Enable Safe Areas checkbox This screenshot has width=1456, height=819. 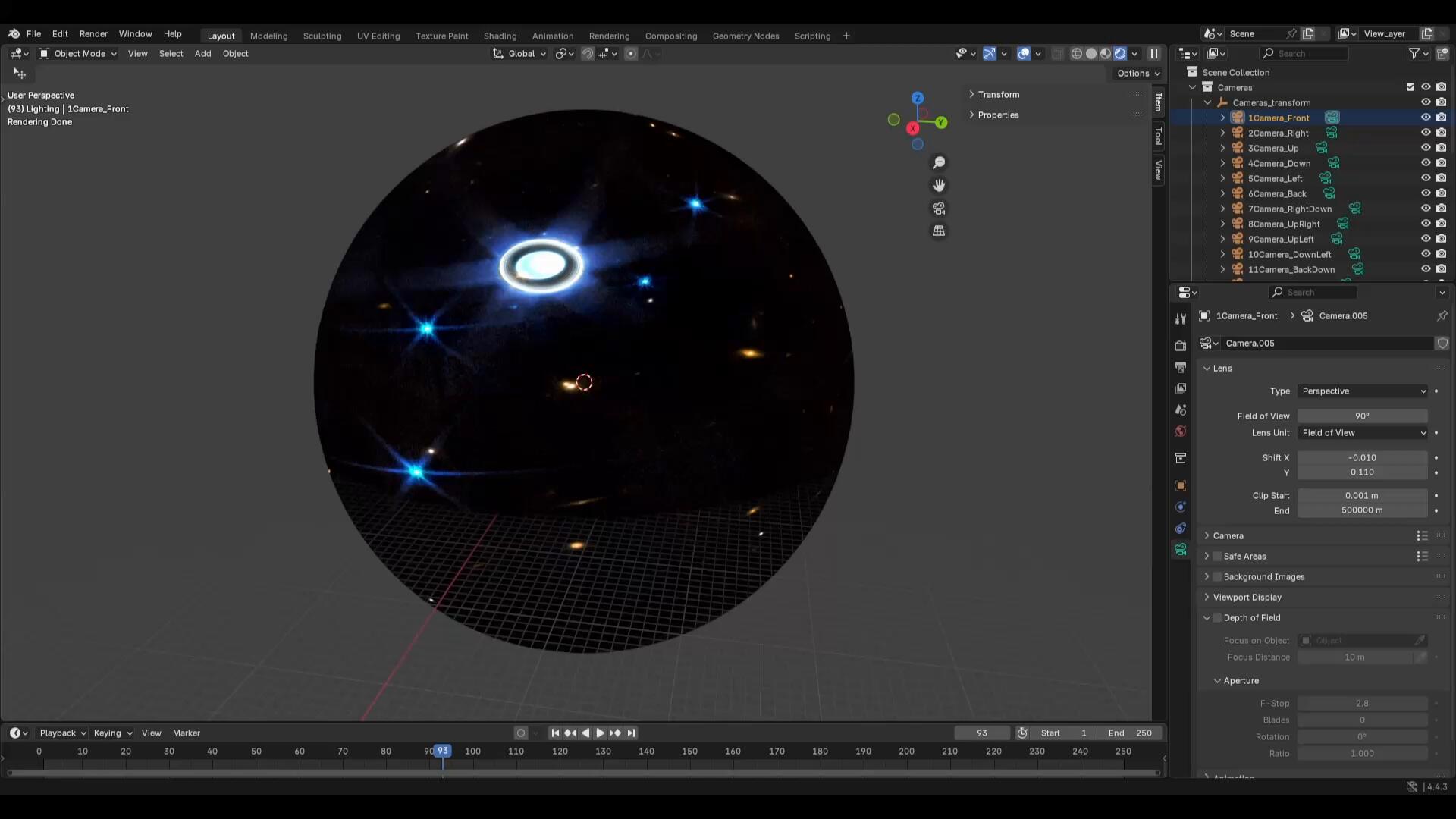[x=1217, y=556]
